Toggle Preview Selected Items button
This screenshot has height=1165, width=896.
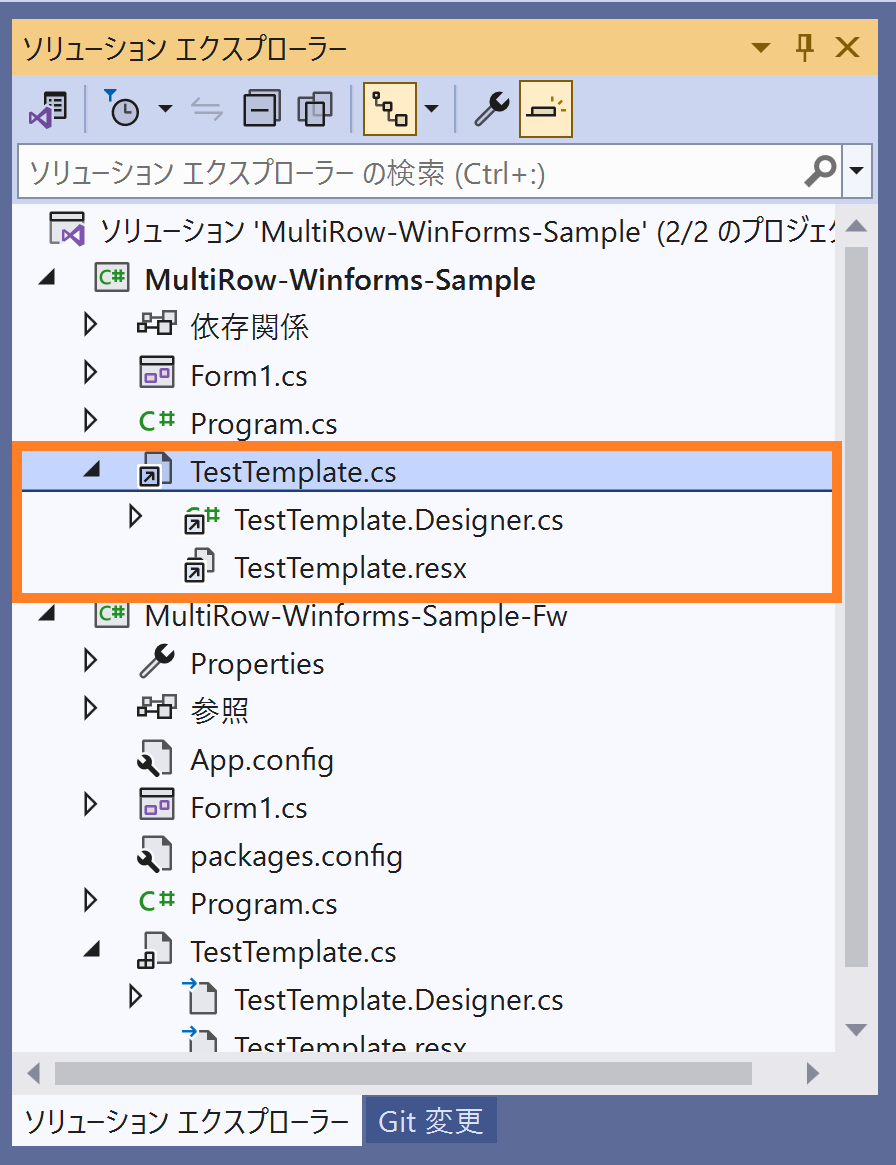(x=546, y=109)
